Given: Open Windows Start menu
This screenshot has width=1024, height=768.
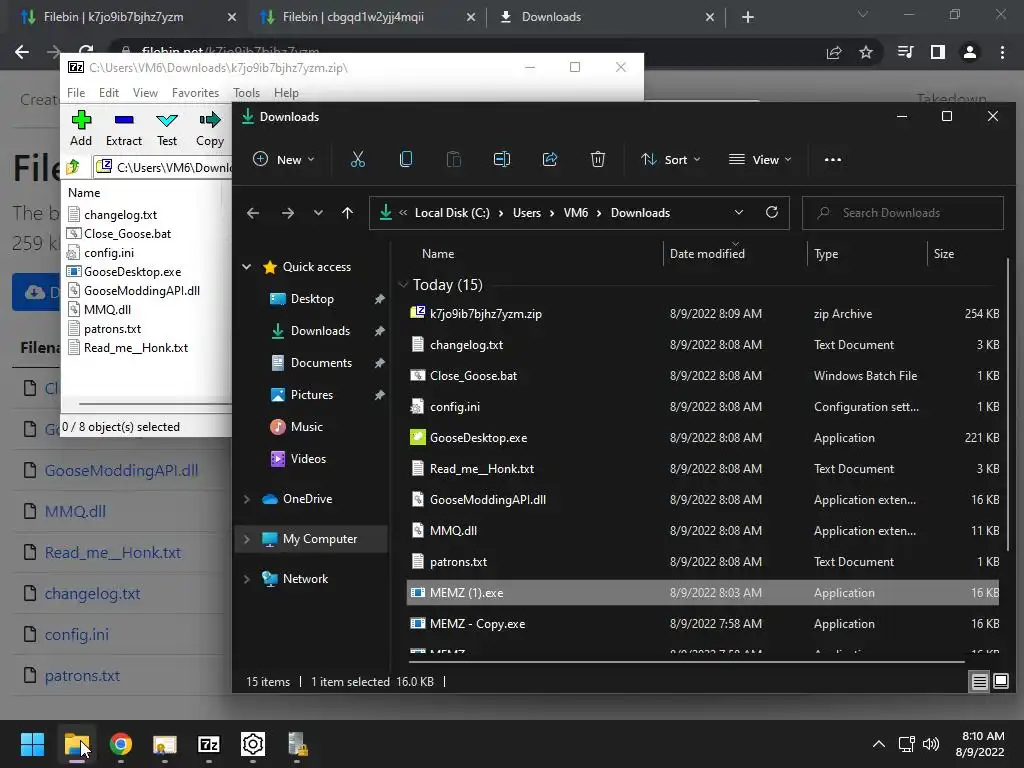Looking at the screenshot, I should (x=32, y=744).
